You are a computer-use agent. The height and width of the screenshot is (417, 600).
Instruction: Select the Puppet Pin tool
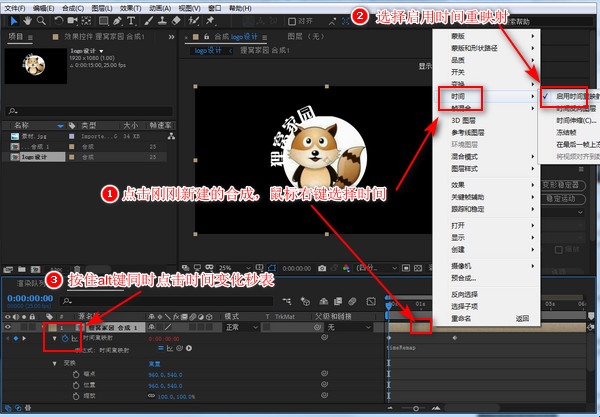coord(210,21)
